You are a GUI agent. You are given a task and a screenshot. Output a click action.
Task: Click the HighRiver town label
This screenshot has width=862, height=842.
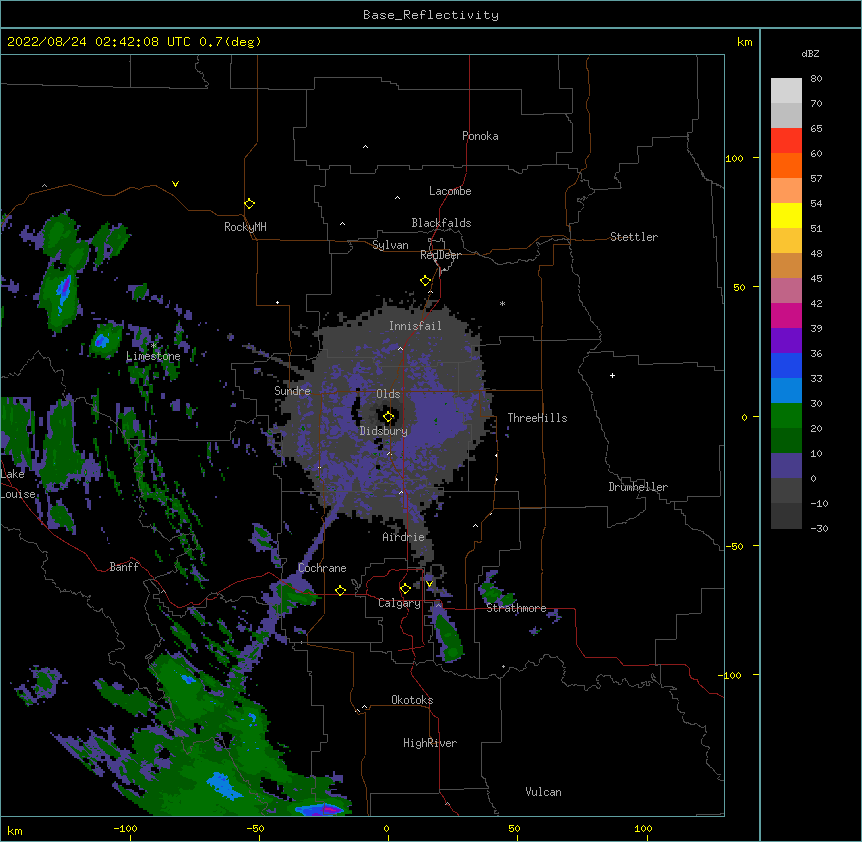[x=430, y=743]
